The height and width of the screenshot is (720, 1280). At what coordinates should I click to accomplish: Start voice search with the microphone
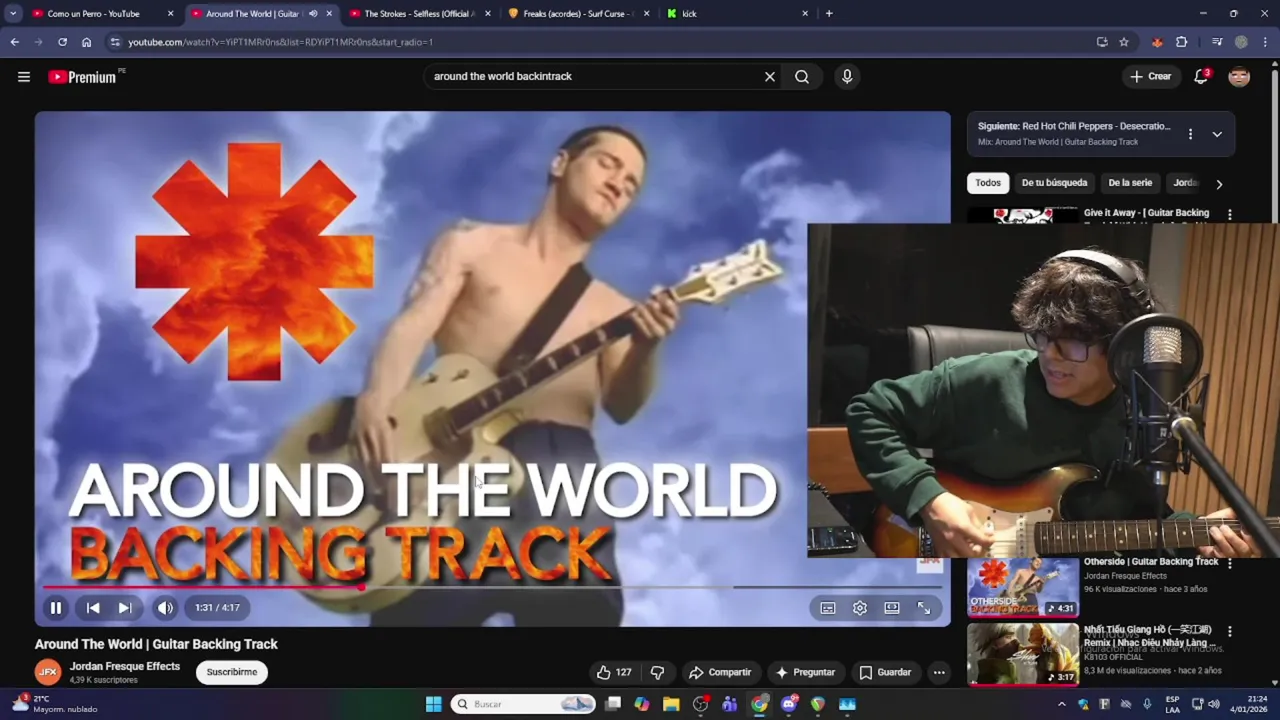[847, 77]
